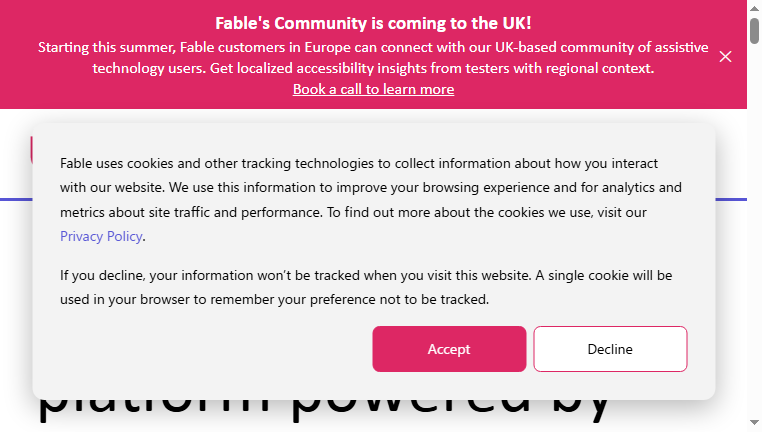Click the banner text about UK-based assistive technology users
The image size is (762, 432).
click(373, 58)
